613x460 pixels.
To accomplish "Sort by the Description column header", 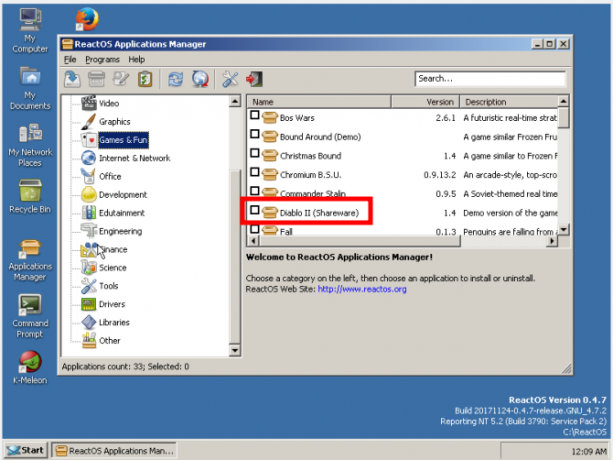I will (509, 102).
